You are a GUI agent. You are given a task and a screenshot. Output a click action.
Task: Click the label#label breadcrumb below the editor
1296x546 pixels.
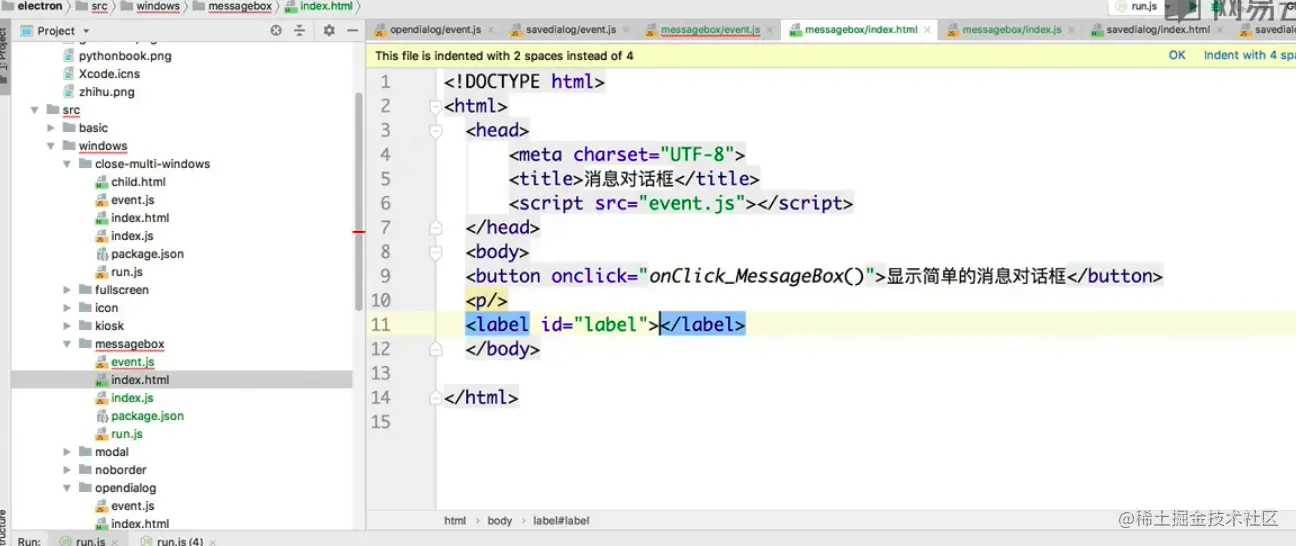click(561, 520)
